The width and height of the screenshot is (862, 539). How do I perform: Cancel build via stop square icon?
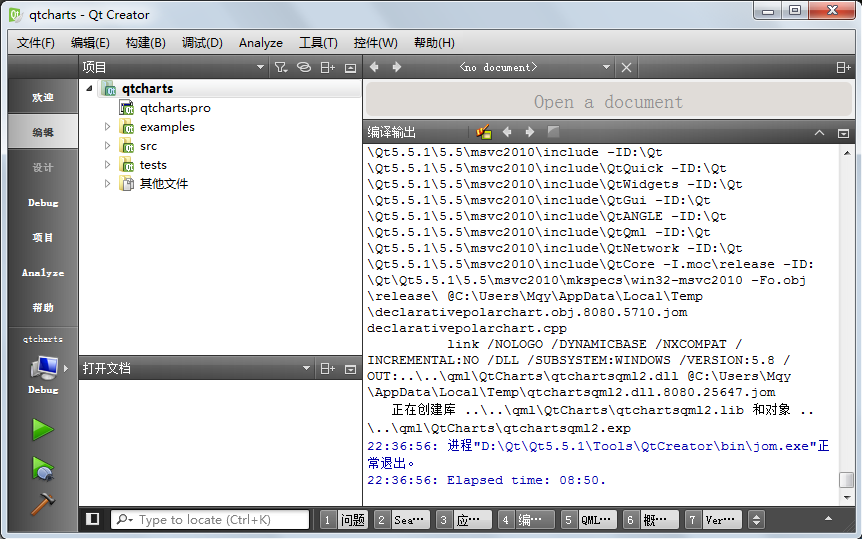pos(553,131)
